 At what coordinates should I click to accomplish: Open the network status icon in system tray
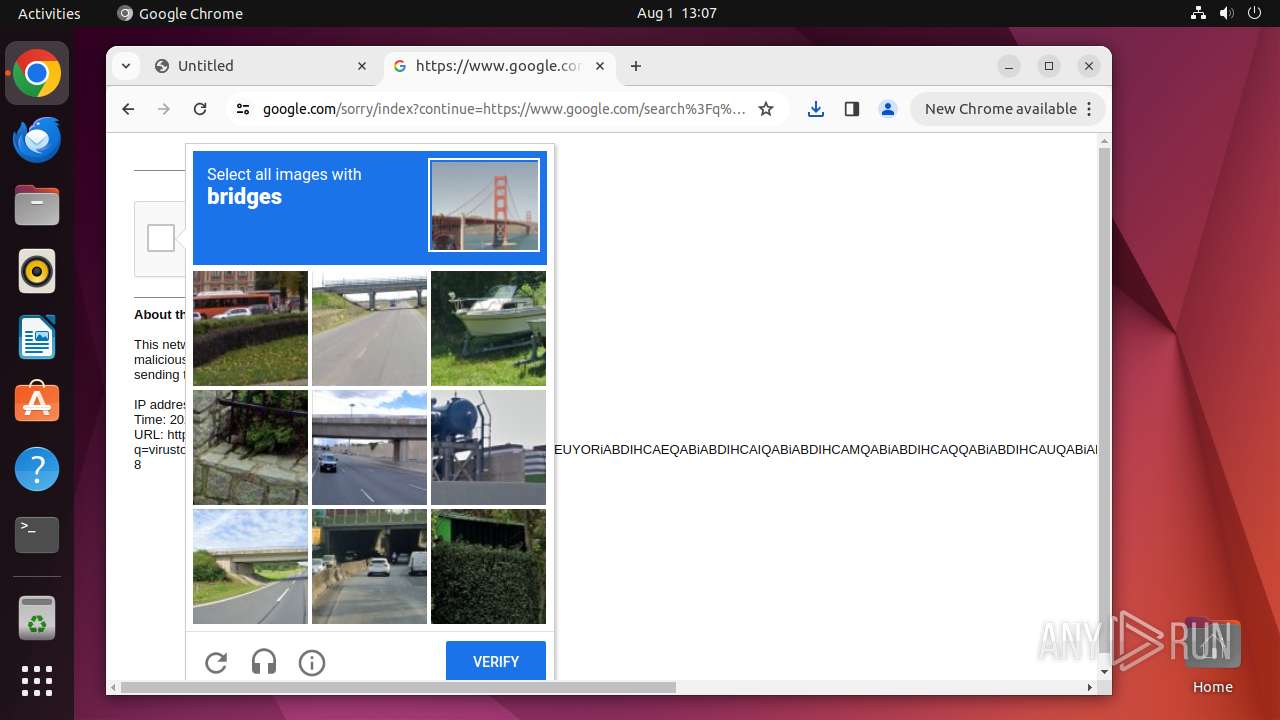coord(1199,13)
